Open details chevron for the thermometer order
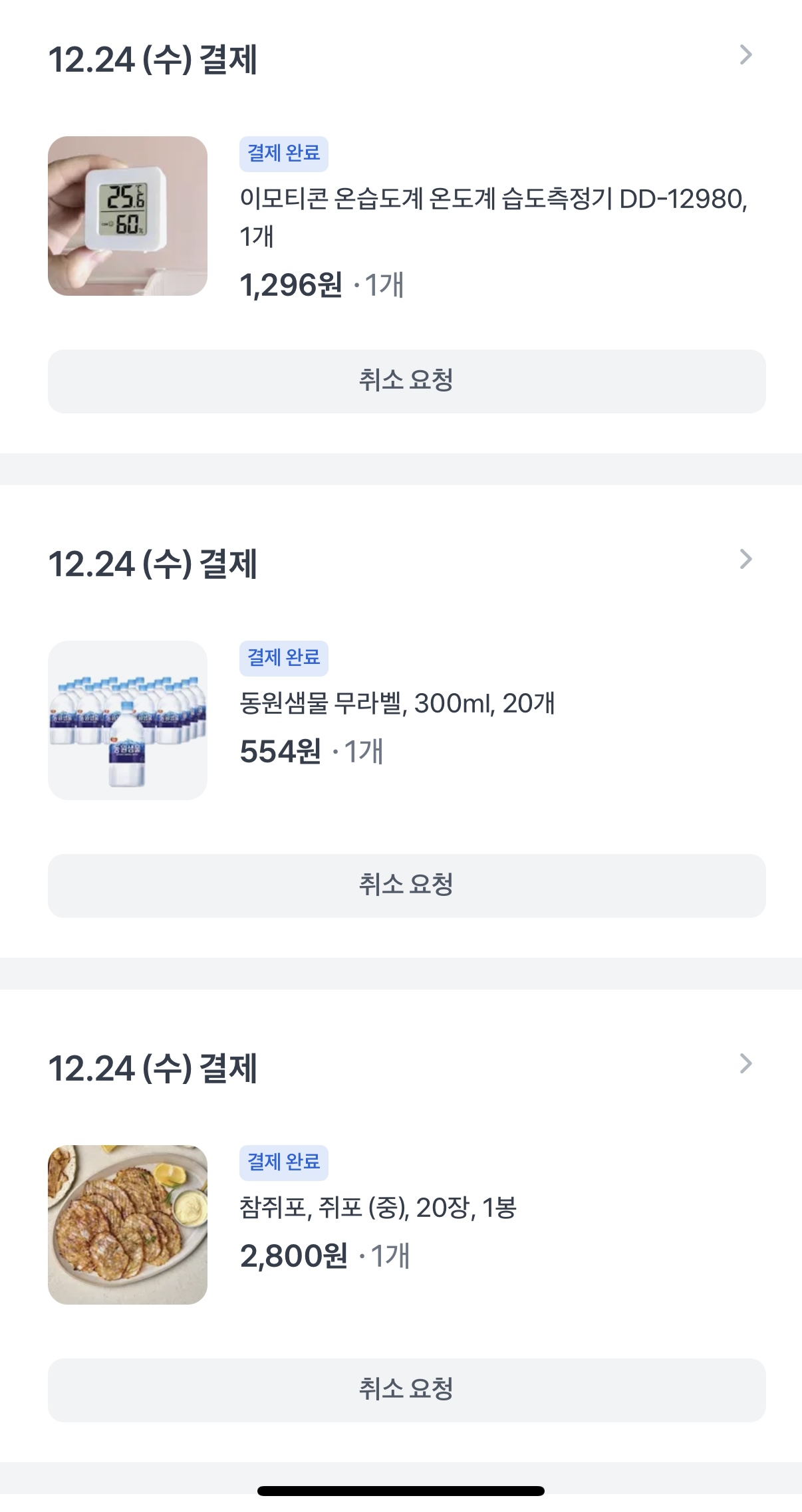 tap(745, 55)
